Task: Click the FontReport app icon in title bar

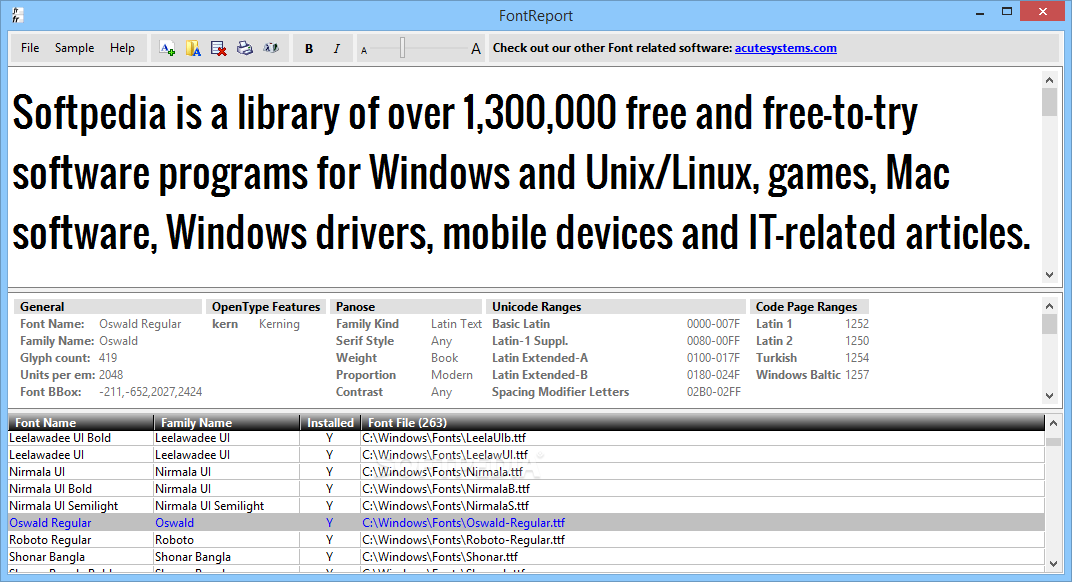Action: coord(16,14)
